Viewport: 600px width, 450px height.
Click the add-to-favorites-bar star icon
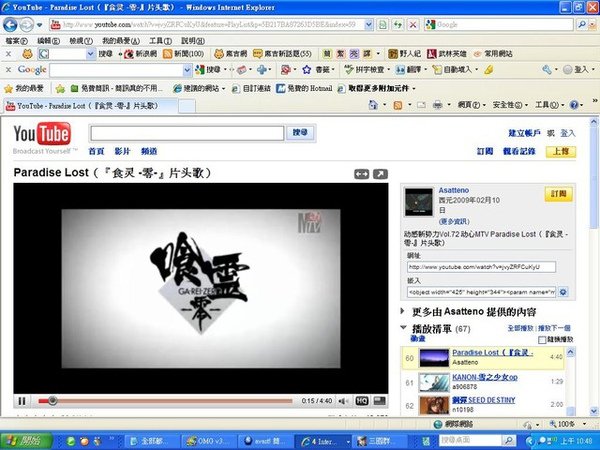click(60, 89)
